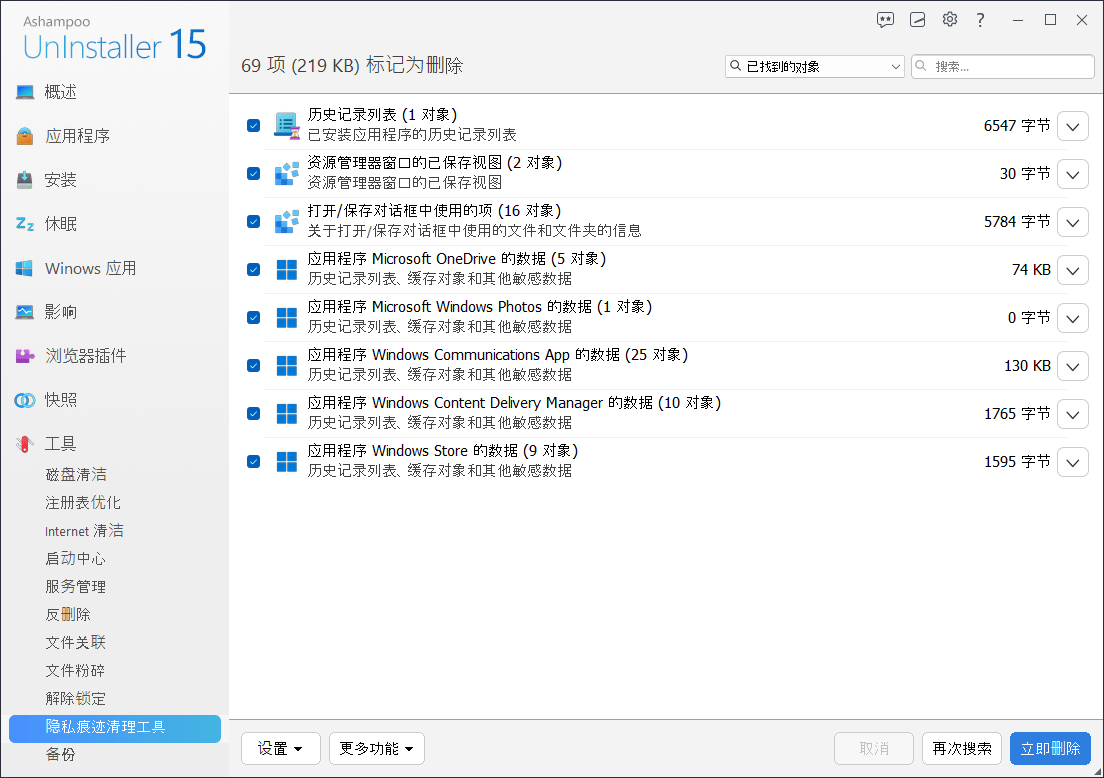
Task: Click the 应用程序 package icon in sidebar
Action: [25, 136]
